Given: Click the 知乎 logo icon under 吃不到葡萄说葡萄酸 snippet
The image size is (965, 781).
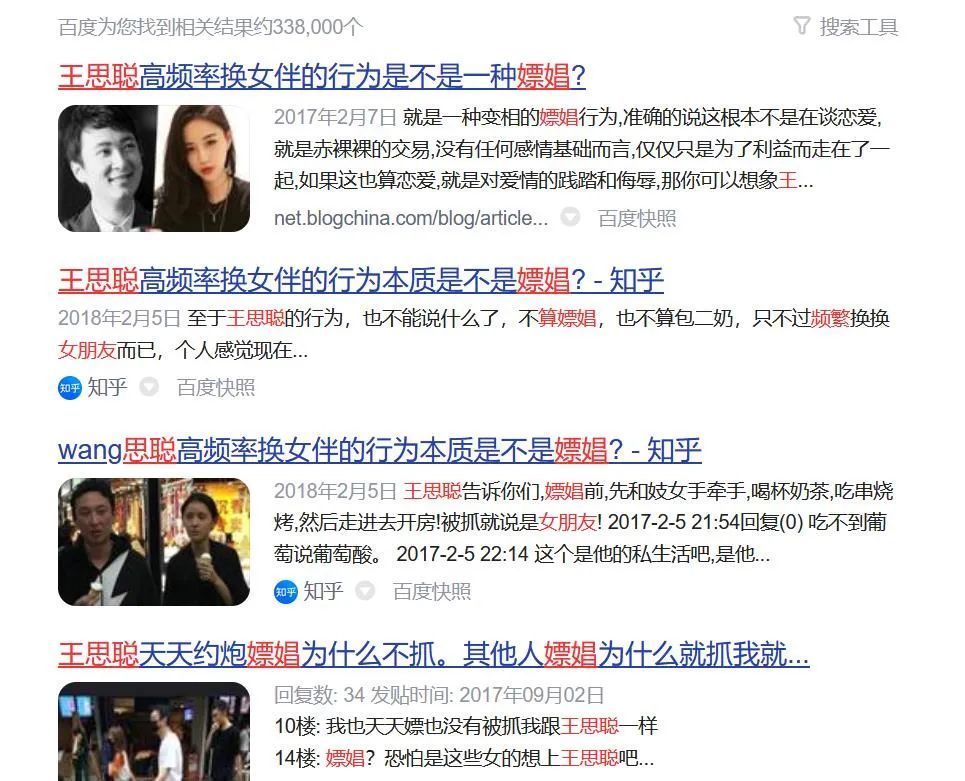Looking at the screenshot, I should [286, 592].
